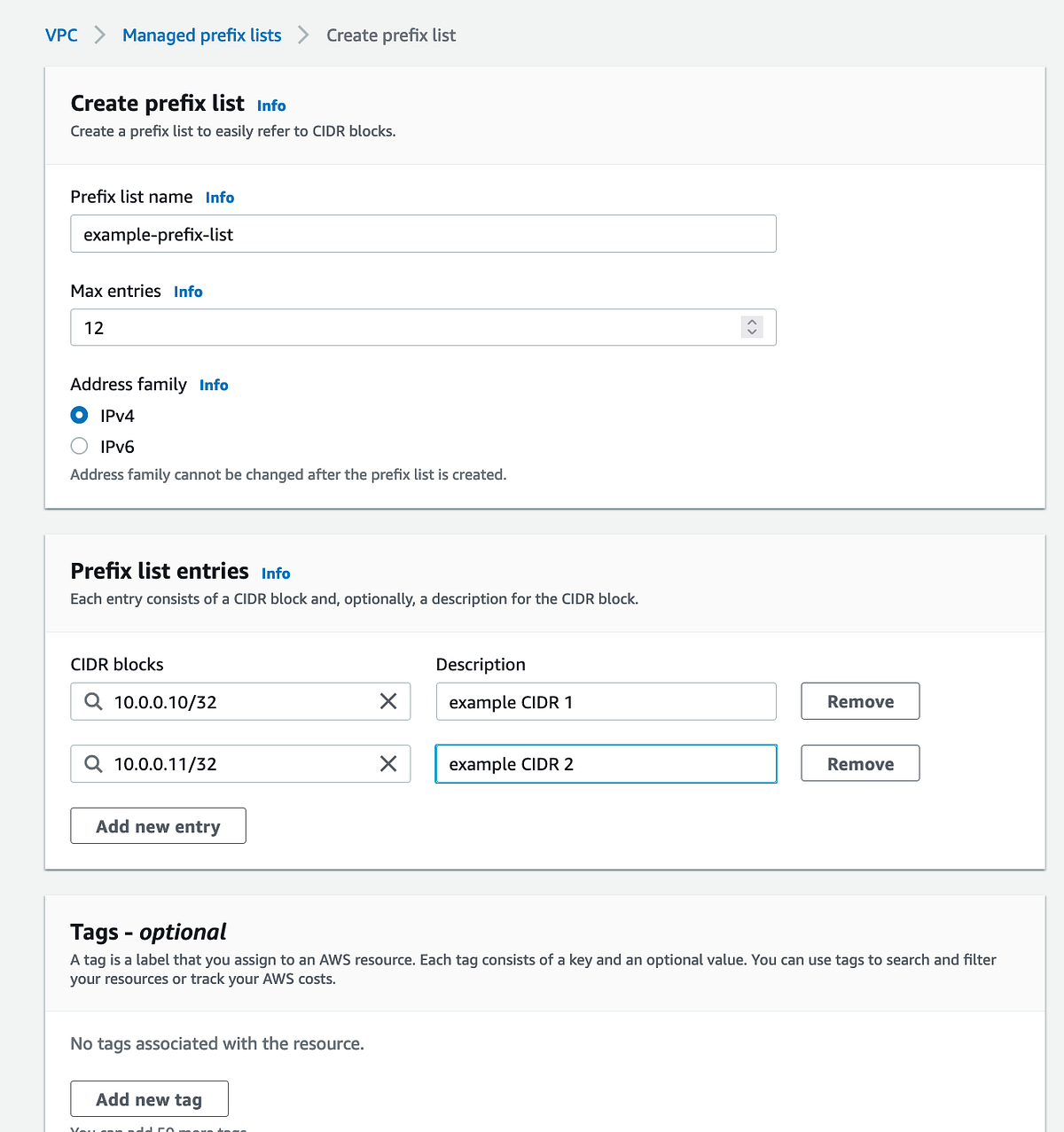Screen dimensions: 1064x1132
Task: Edit the Description field for example CIDR 2
Action: pyautogui.click(x=606, y=763)
